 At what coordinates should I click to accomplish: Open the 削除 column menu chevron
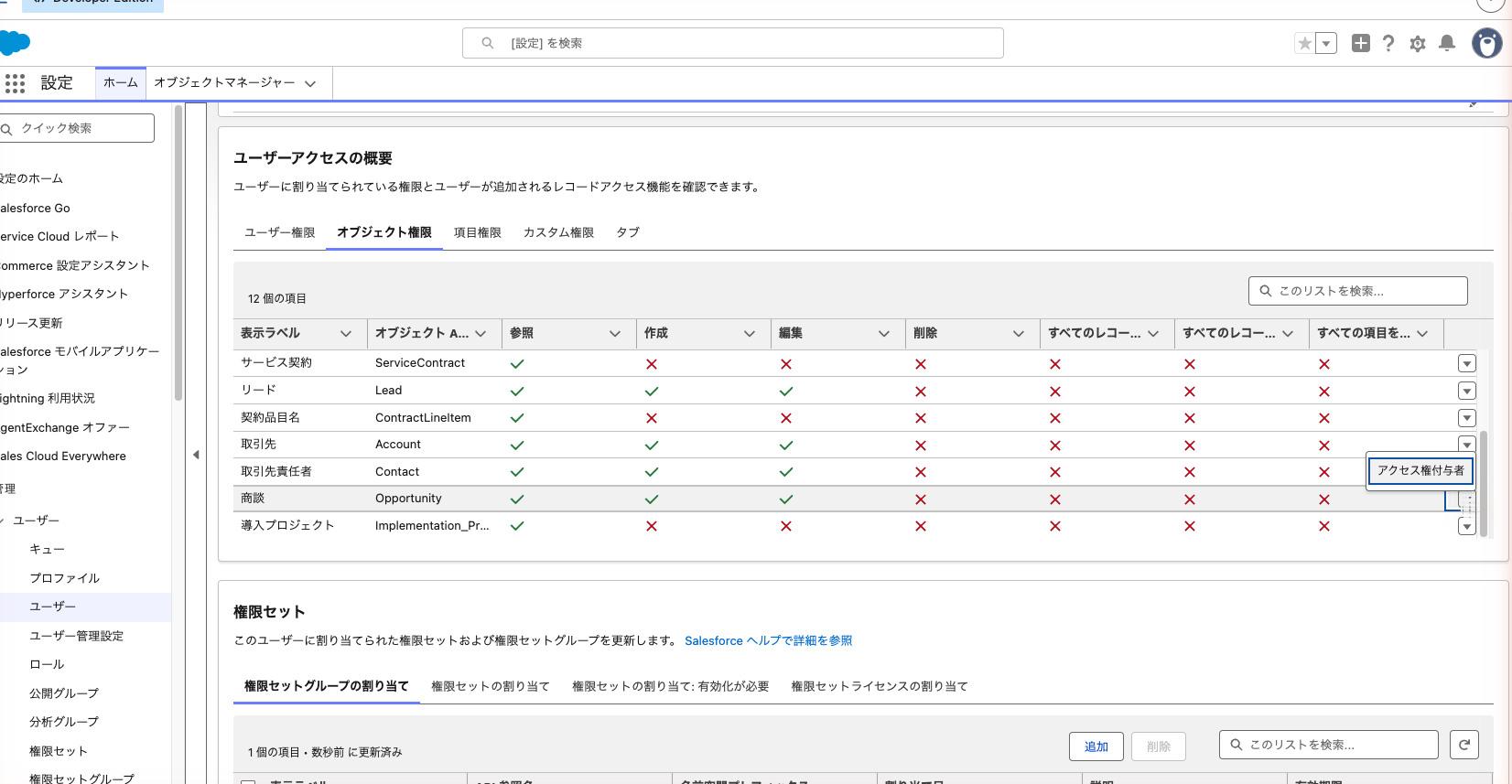click(1019, 334)
